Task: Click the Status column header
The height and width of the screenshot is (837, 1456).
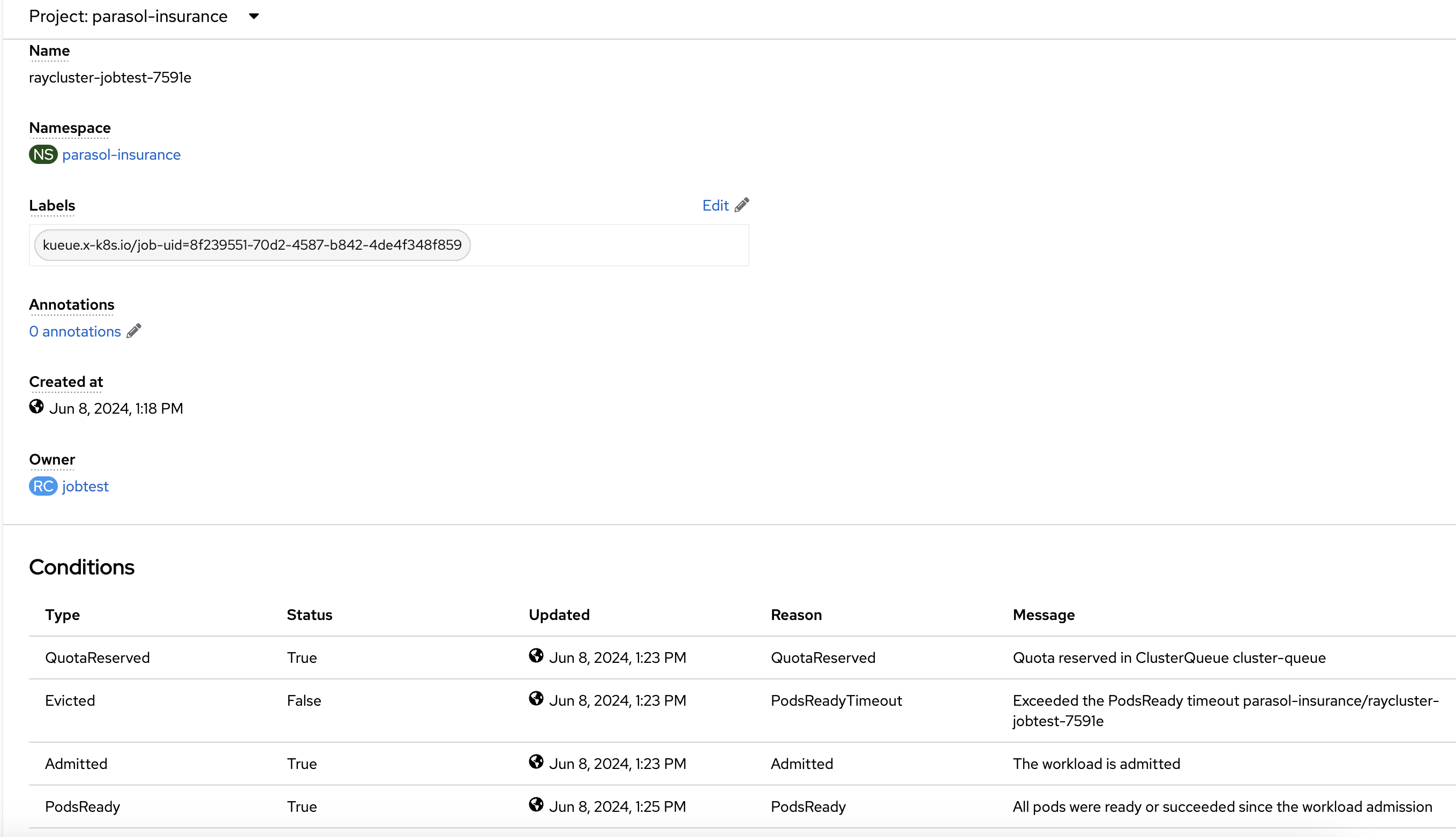Action: 310,615
